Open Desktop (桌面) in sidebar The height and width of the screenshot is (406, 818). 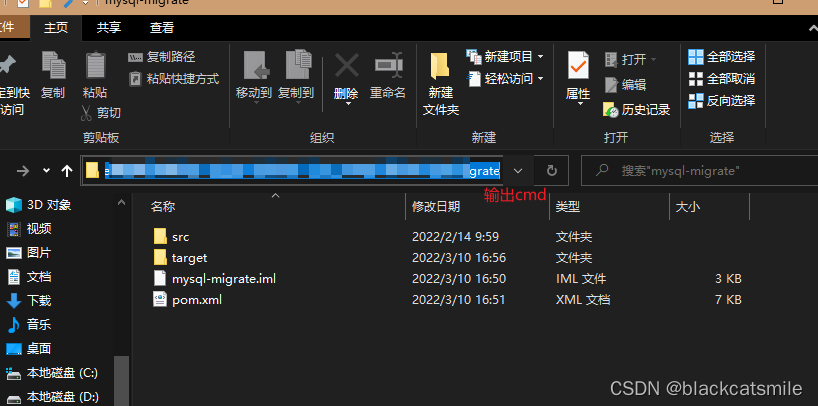pos(29,349)
